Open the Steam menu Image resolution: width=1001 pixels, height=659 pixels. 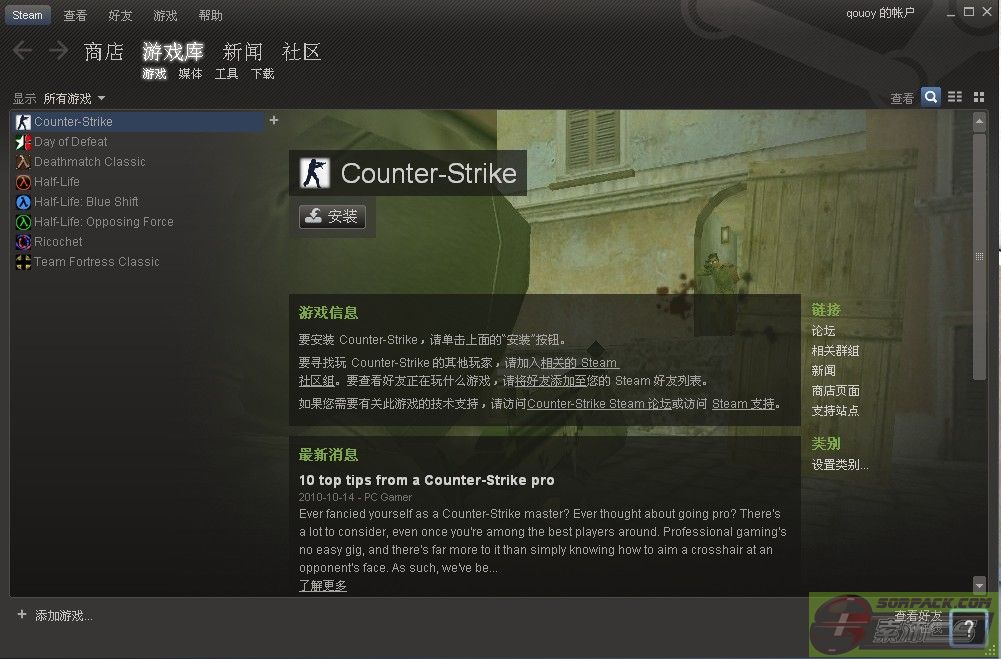pyautogui.click(x=27, y=15)
